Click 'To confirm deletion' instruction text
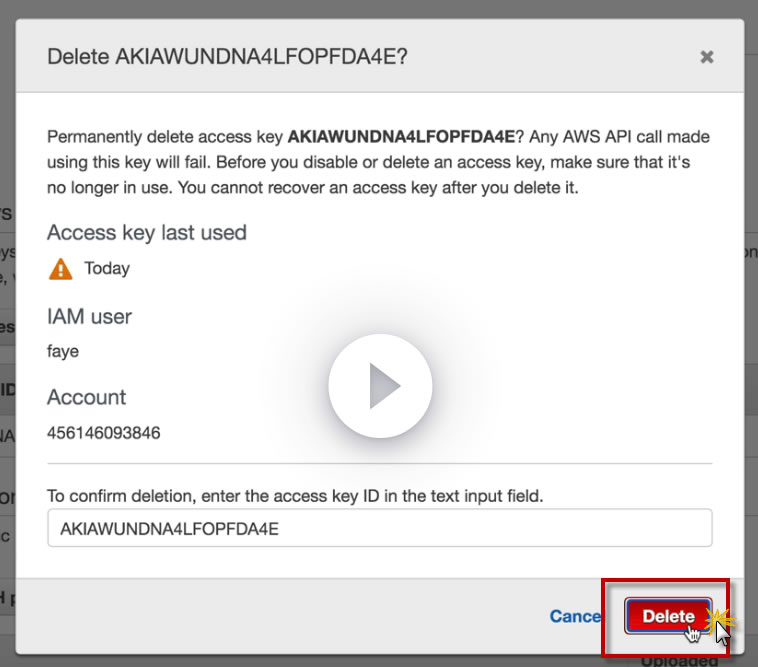This screenshot has height=667, width=758. (x=295, y=496)
